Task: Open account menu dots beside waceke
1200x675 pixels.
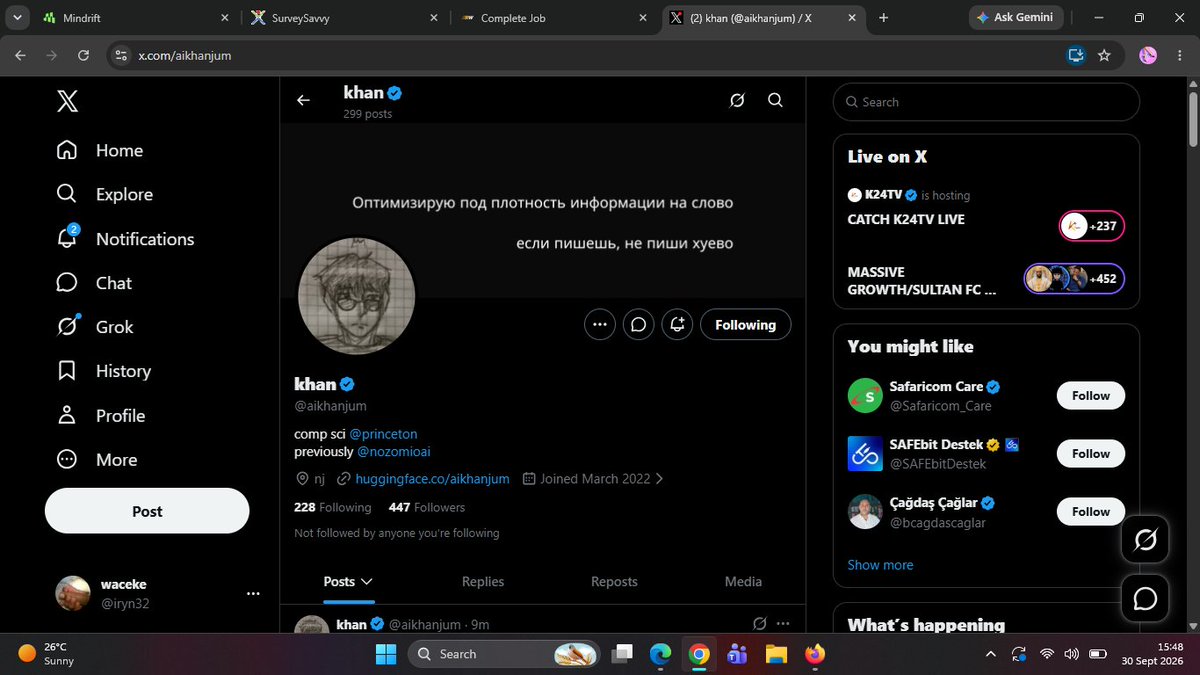Action: (x=253, y=593)
